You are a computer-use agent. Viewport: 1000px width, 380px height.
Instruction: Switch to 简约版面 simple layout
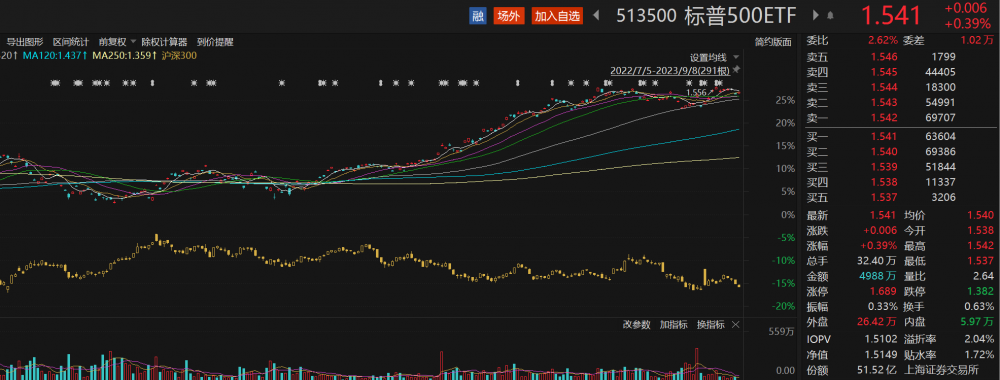pyautogui.click(x=772, y=42)
